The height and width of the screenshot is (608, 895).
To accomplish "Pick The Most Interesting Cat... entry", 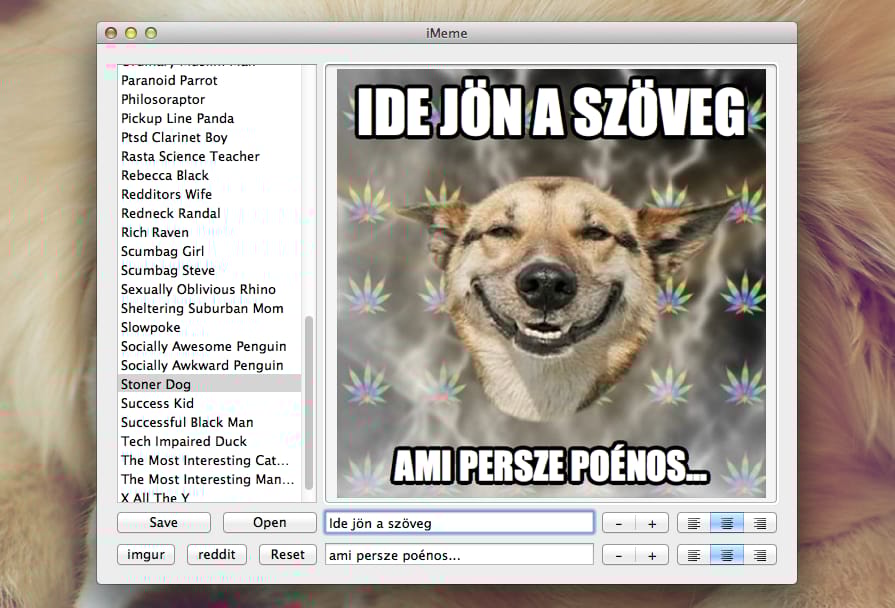I will (x=209, y=460).
